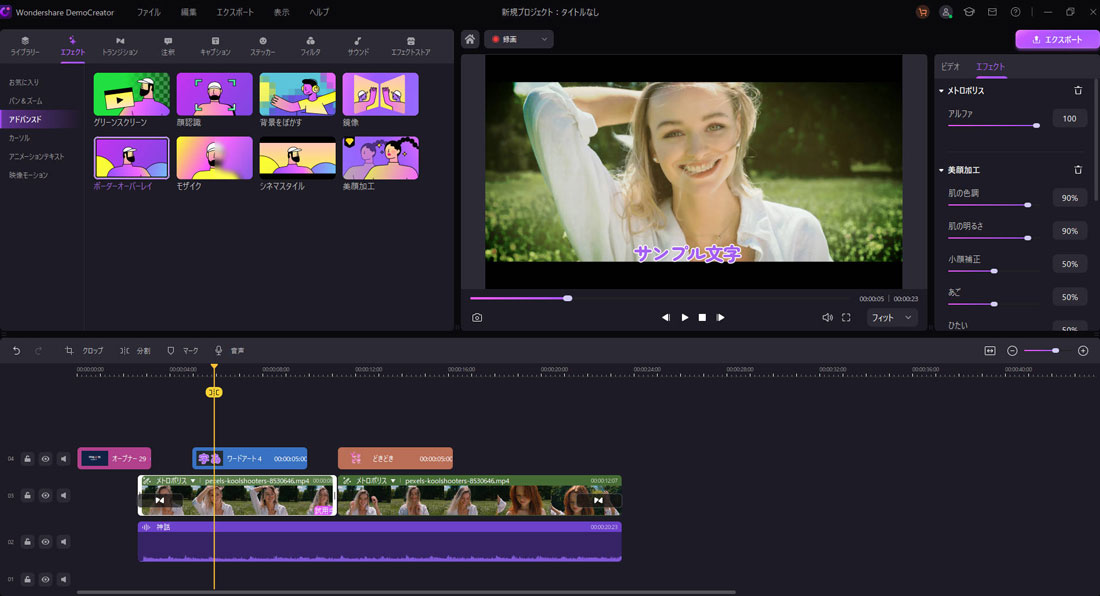Undo the last timeline action

pos(16,351)
